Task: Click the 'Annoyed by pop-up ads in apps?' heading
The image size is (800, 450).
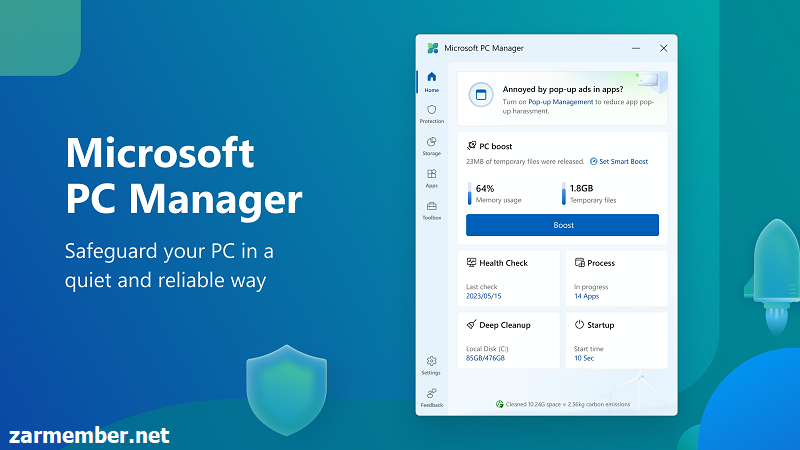Action: [563, 89]
